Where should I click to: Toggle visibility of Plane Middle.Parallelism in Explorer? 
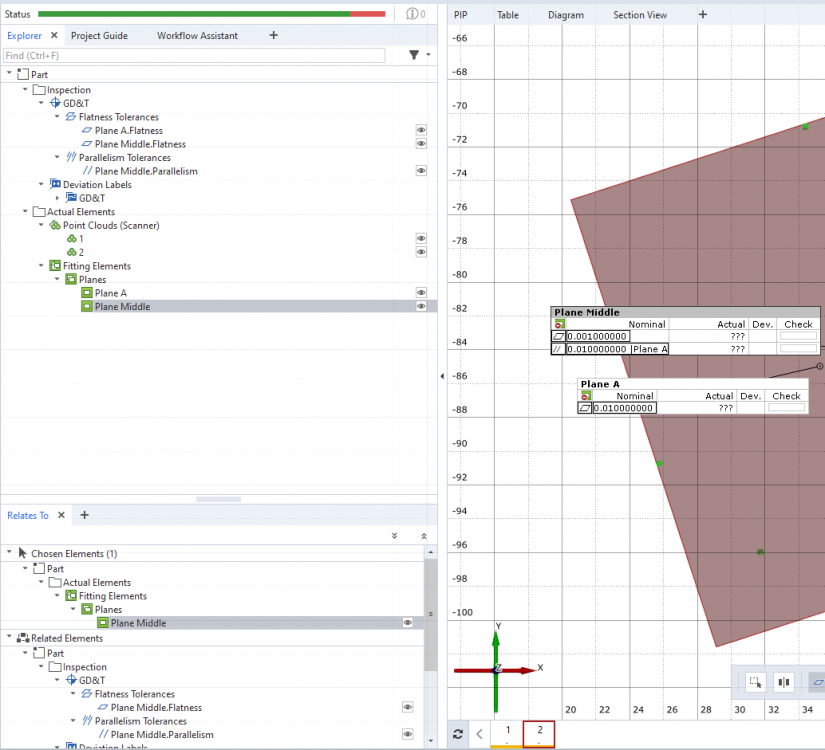pos(421,171)
